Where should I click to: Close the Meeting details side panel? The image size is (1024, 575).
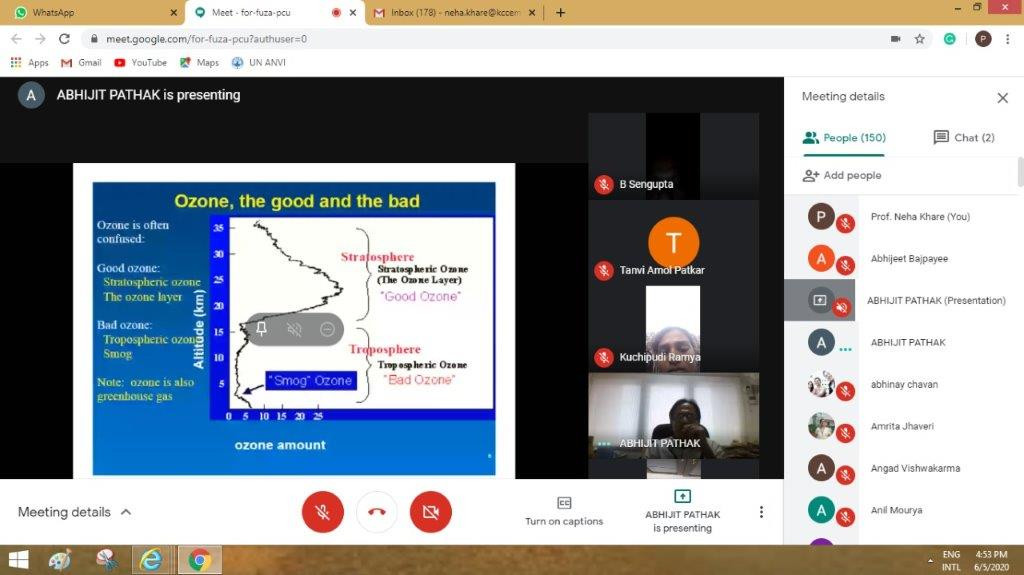point(1002,98)
